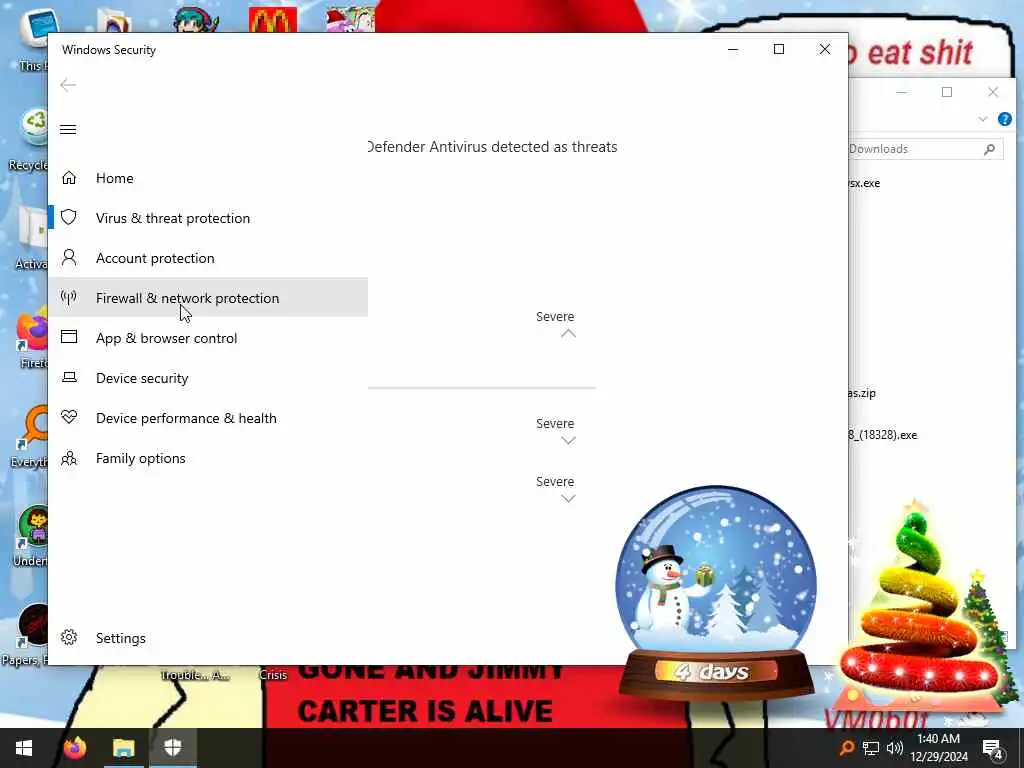Viewport: 1024px width, 768px height.
Task: Select the McDonald's desktop icon
Action: [273, 20]
